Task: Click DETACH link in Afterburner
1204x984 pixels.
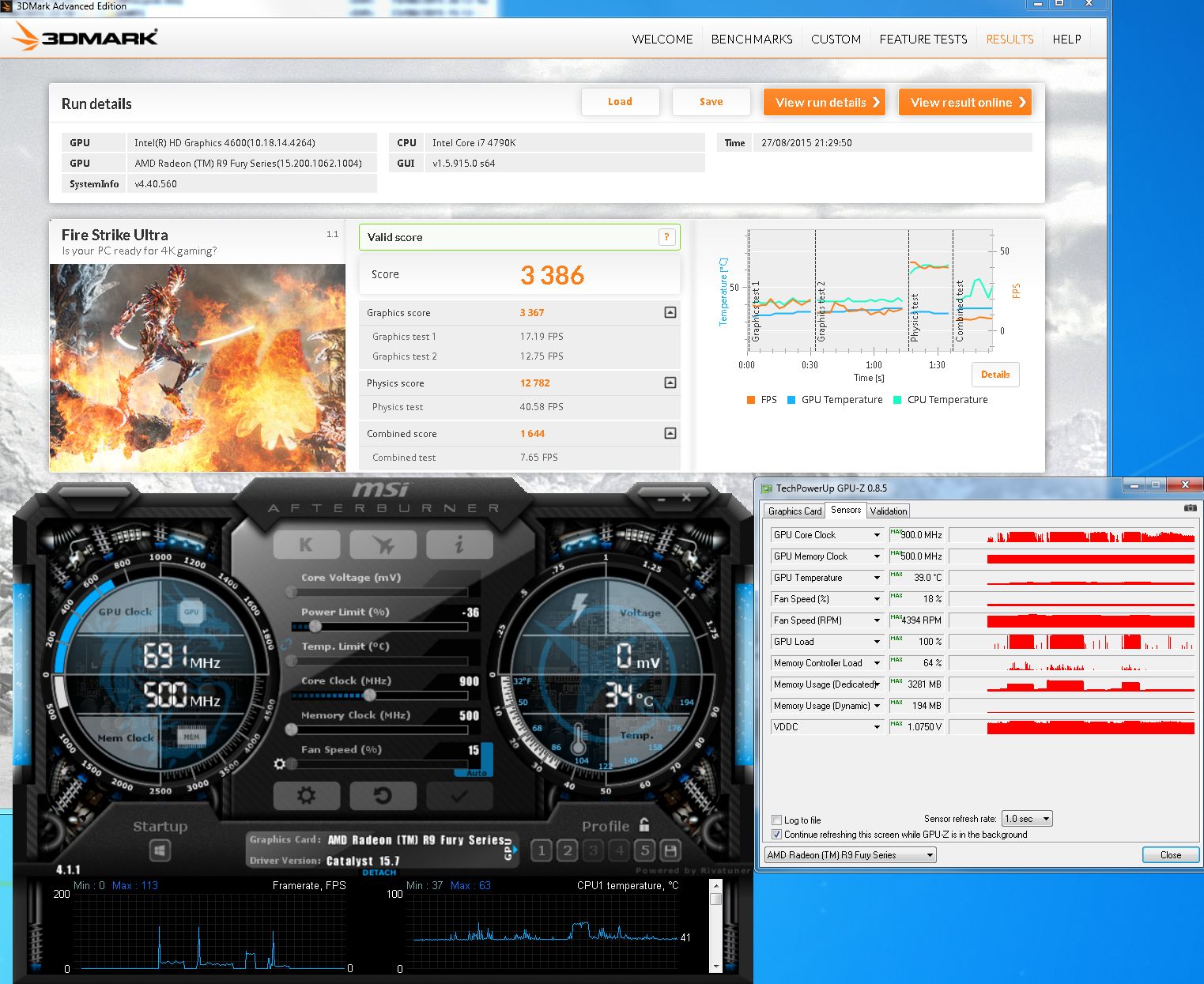Action: [379, 873]
